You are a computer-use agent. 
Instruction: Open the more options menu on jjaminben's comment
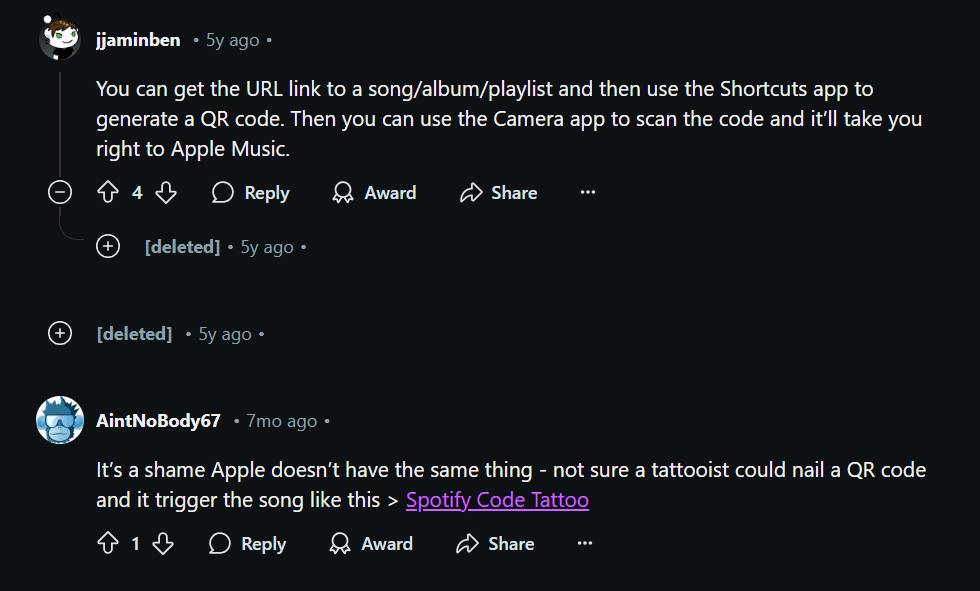point(588,192)
